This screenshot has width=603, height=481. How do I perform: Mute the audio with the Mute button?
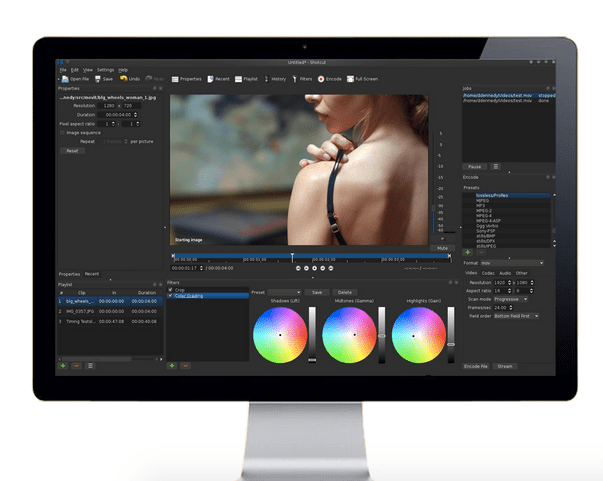[x=442, y=248]
